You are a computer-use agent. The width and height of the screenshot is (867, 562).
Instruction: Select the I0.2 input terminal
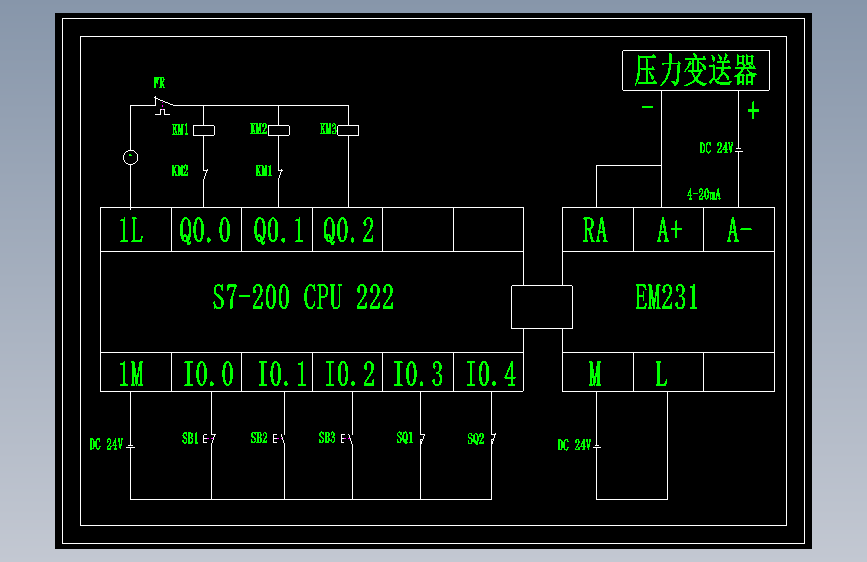pyautogui.click(x=347, y=372)
